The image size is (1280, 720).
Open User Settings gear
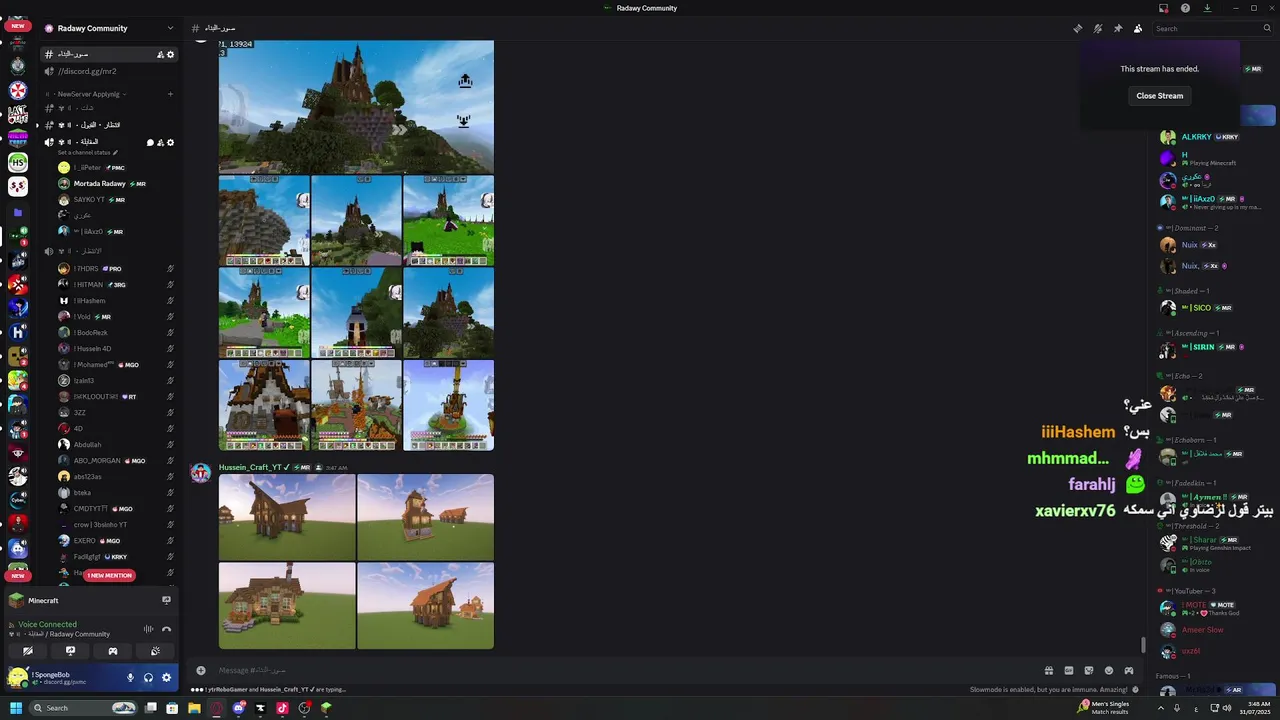click(166, 678)
